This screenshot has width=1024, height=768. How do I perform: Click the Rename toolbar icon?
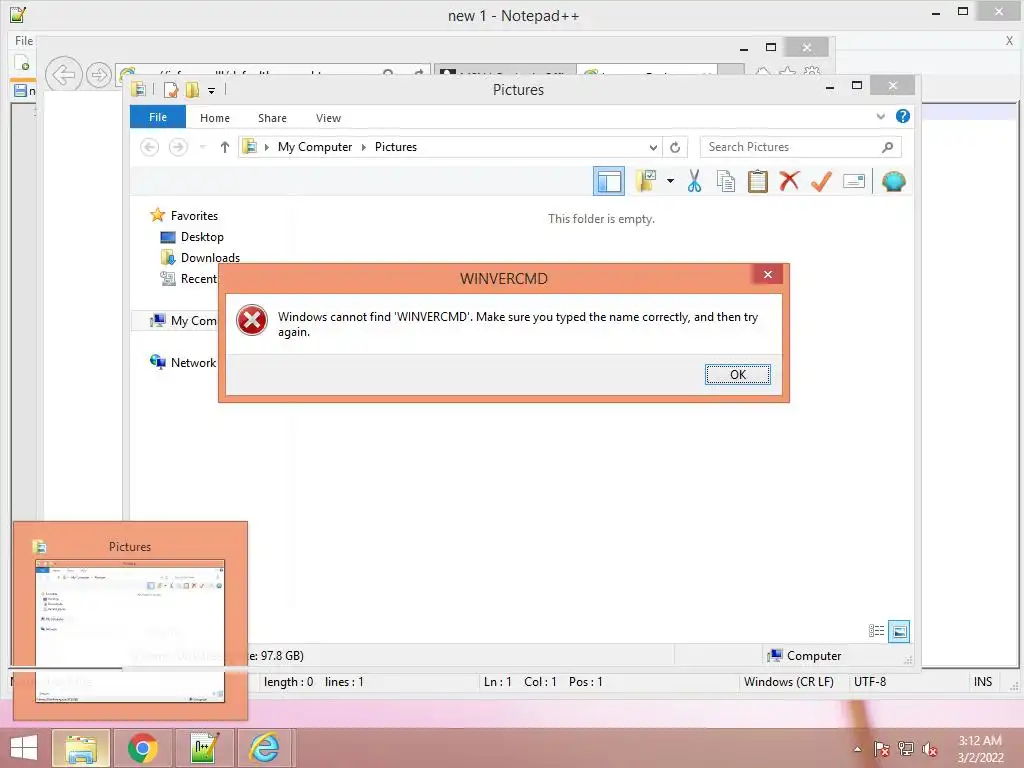(x=854, y=181)
